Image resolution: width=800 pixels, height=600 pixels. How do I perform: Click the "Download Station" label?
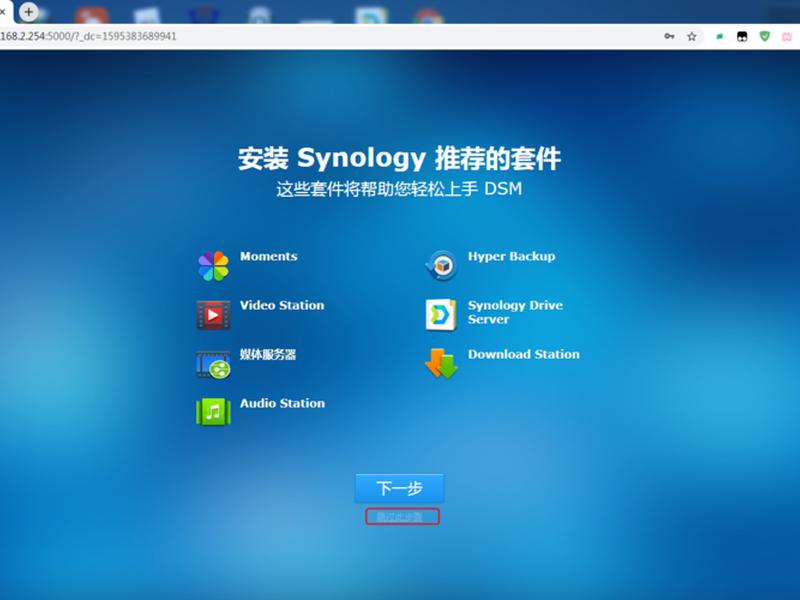tap(523, 354)
